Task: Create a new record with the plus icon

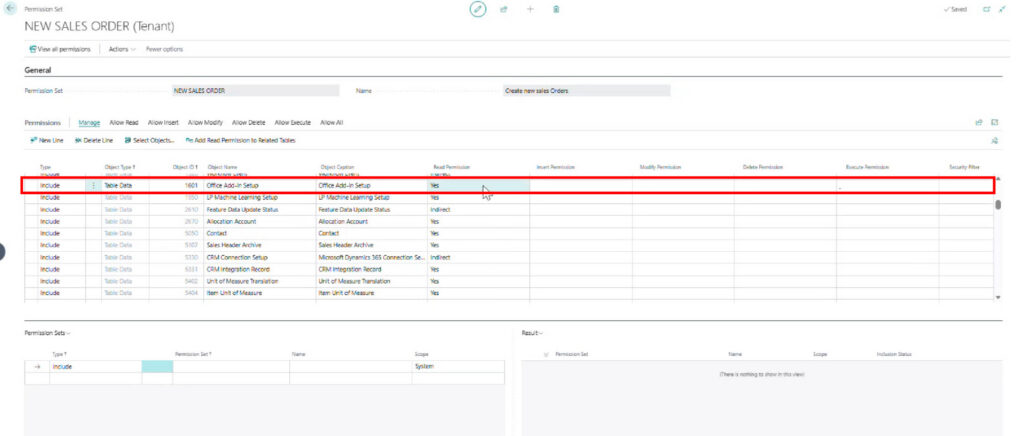Action: click(530, 10)
